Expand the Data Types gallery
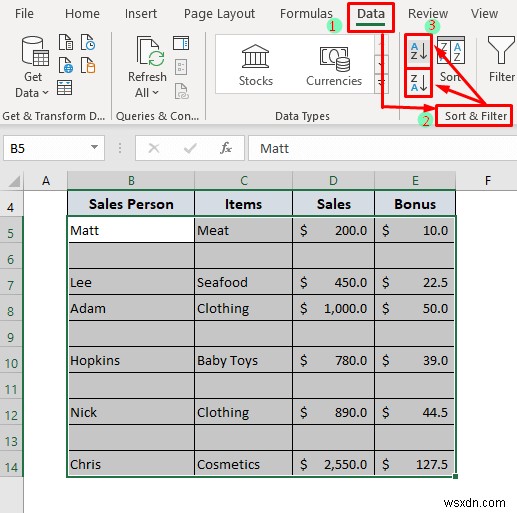Image resolution: width=517 pixels, height=513 pixels. (381, 83)
